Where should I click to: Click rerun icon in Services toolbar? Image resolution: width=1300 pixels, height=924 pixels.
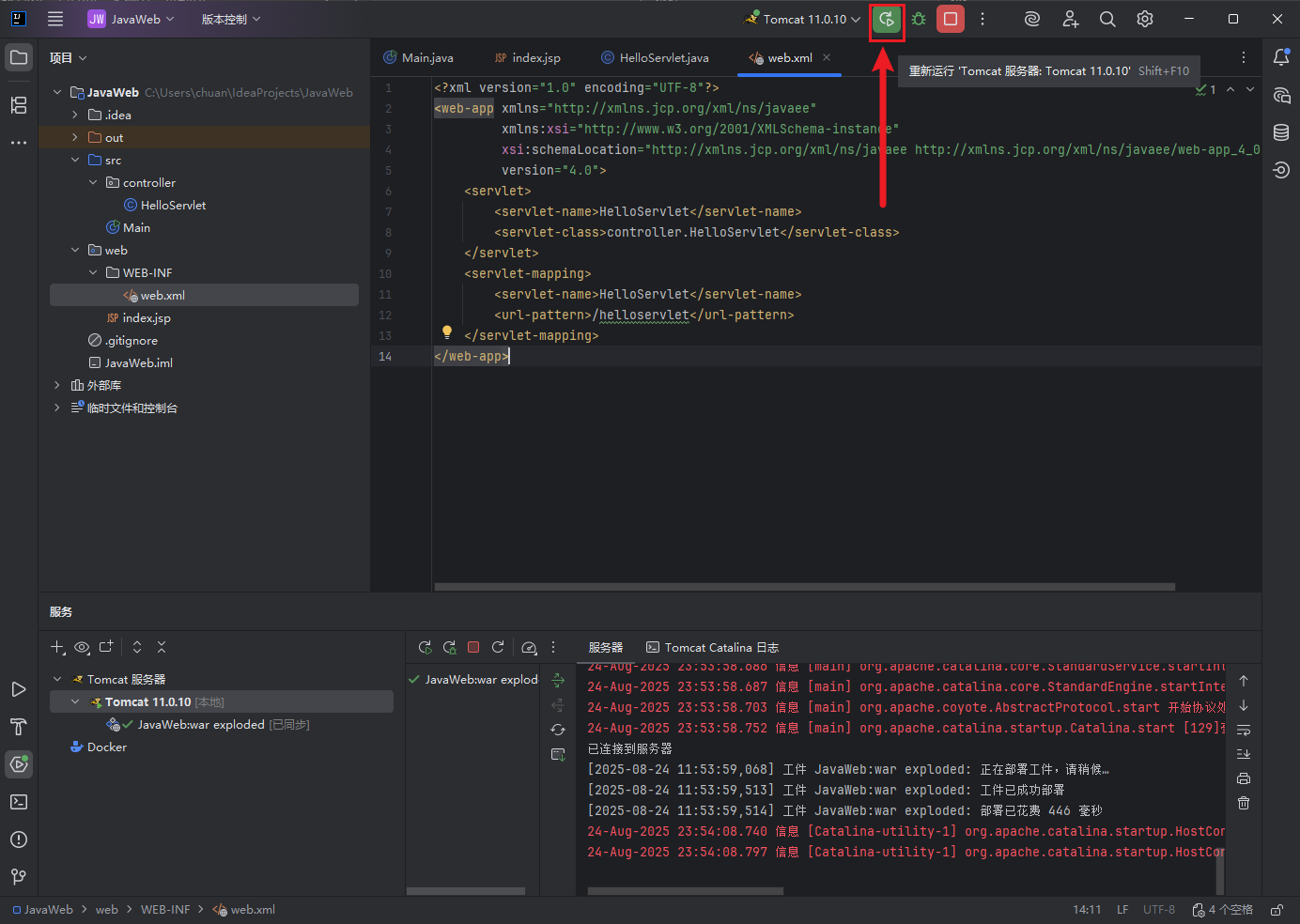pyautogui.click(x=425, y=647)
